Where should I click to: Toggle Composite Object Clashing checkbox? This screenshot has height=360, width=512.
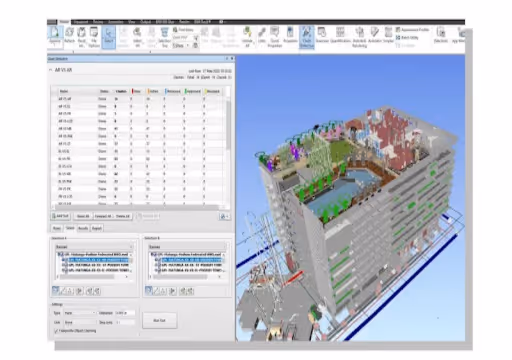point(56,331)
